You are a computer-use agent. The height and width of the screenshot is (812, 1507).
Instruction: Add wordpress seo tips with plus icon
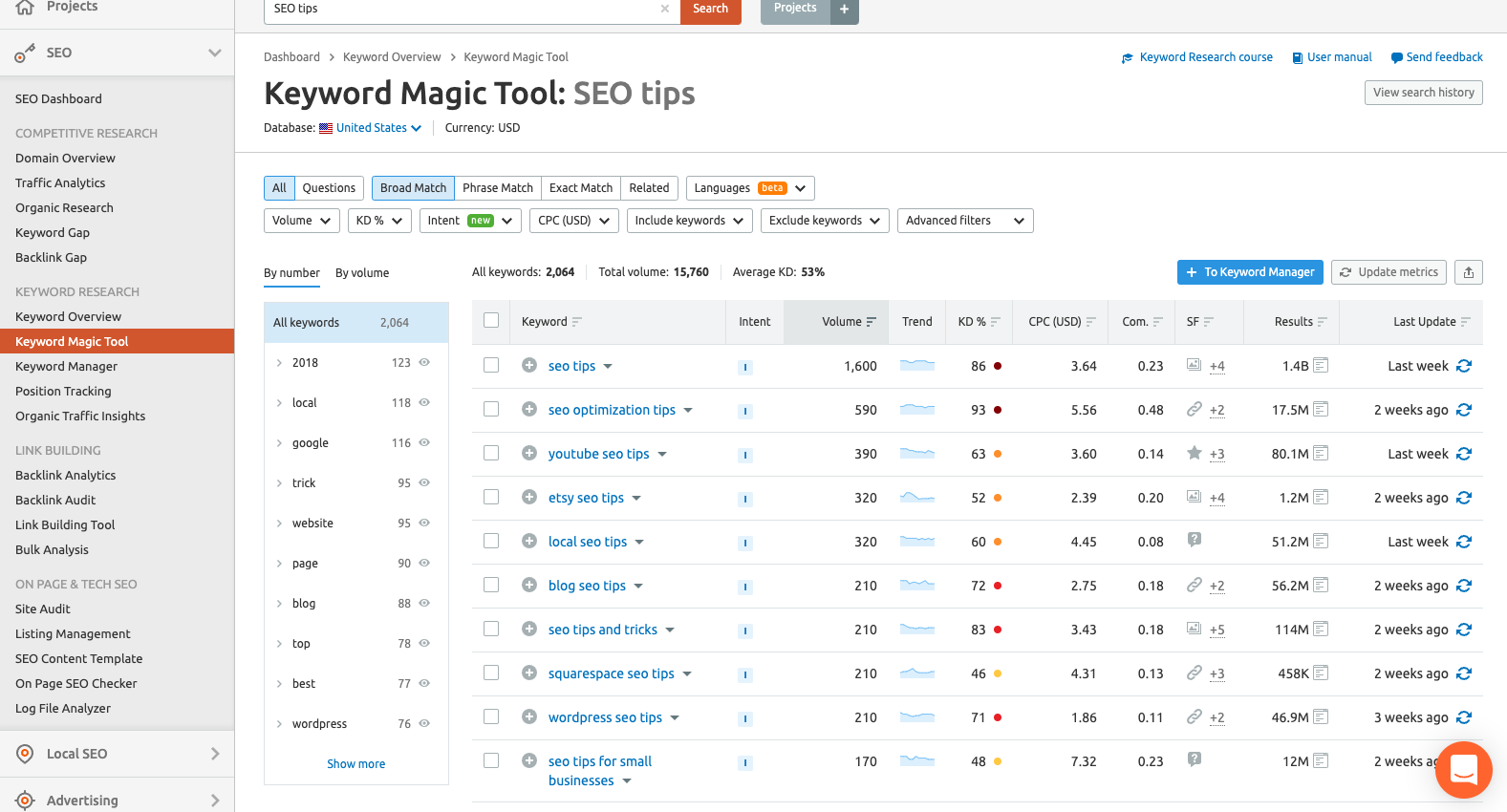click(x=529, y=716)
